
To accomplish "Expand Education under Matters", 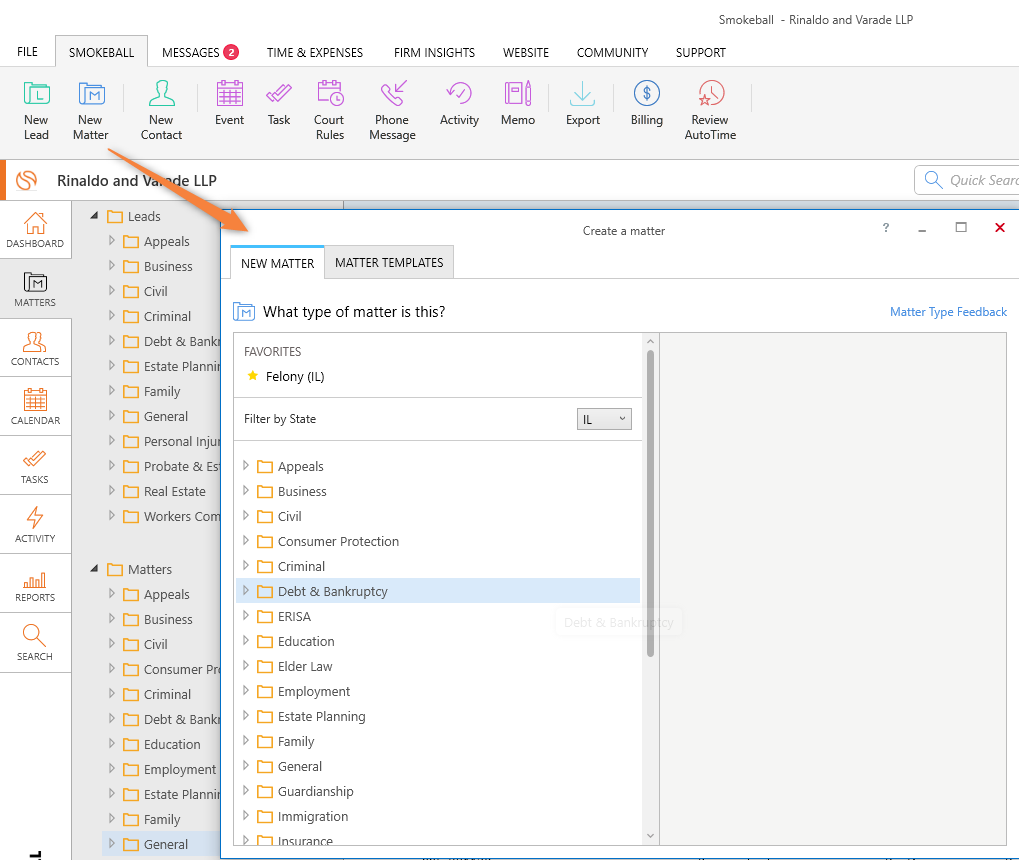I will (112, 743).
